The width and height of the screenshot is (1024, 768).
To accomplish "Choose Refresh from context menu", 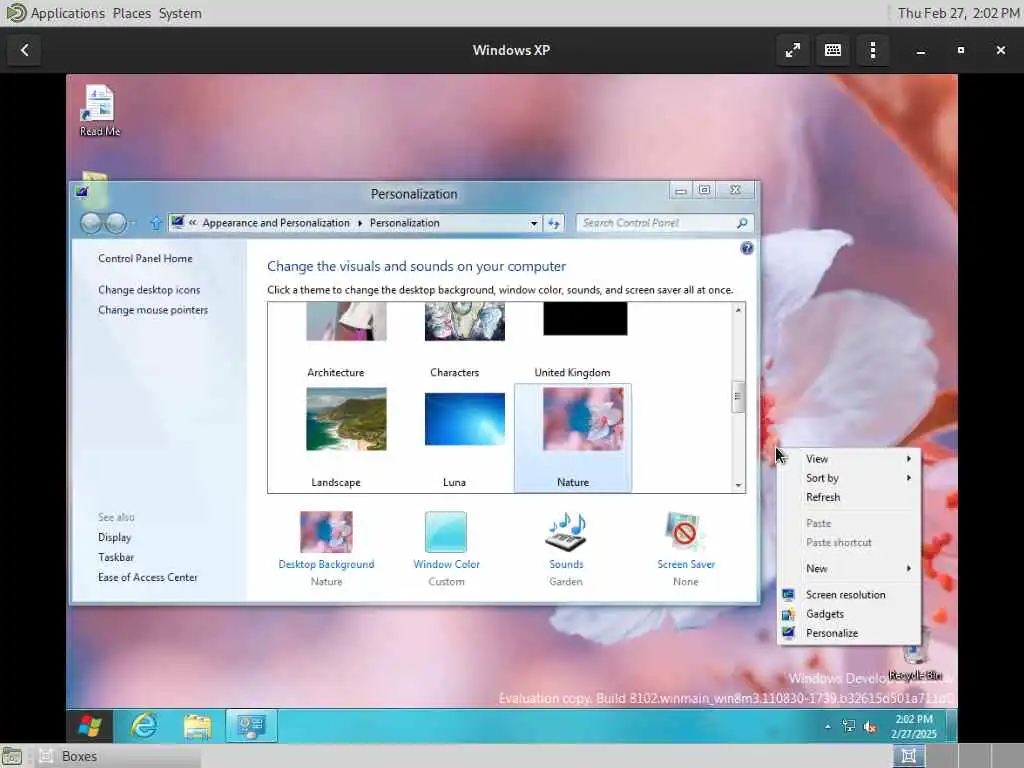I will pos(848,497).
